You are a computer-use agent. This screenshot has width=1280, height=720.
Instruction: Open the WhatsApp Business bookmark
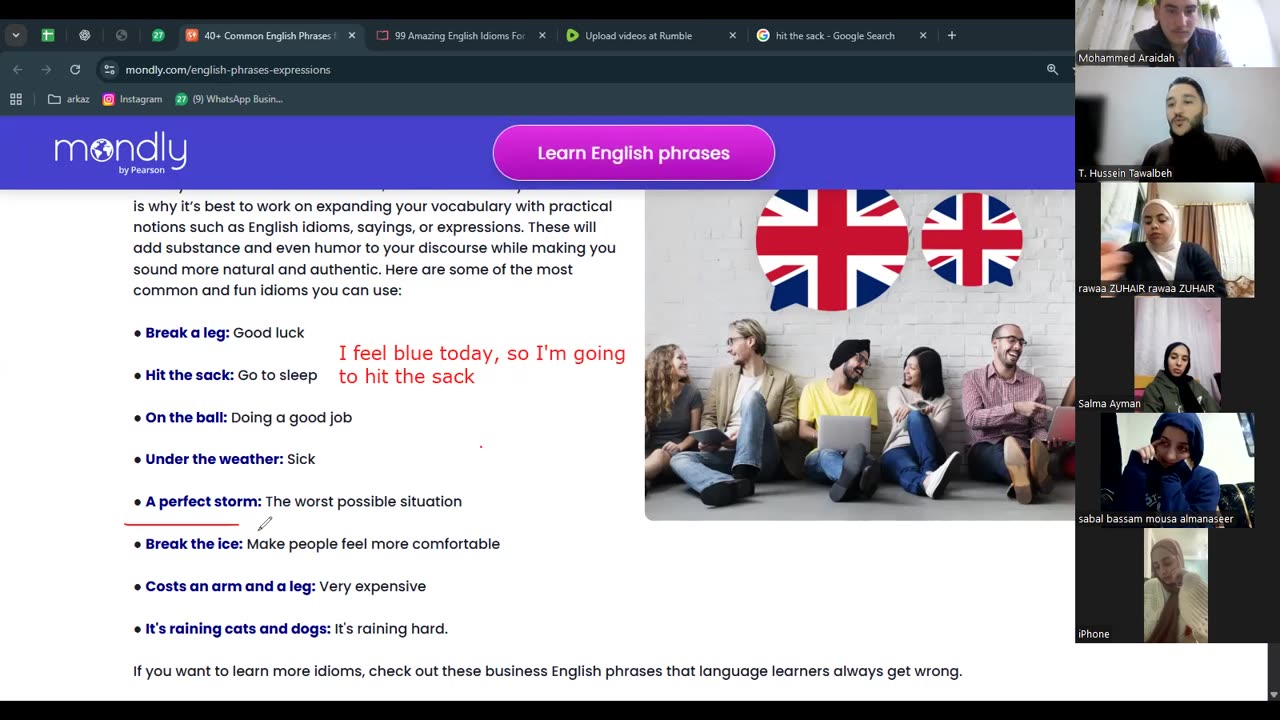pyautogui.click(x=229, y=99)
